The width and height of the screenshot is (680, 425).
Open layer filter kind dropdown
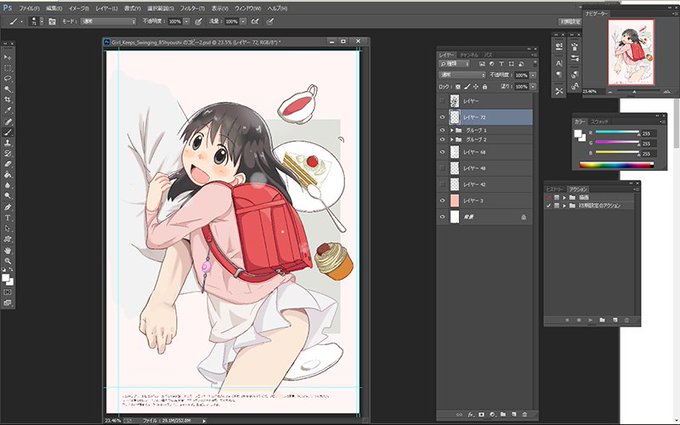[x=454, y=64]
